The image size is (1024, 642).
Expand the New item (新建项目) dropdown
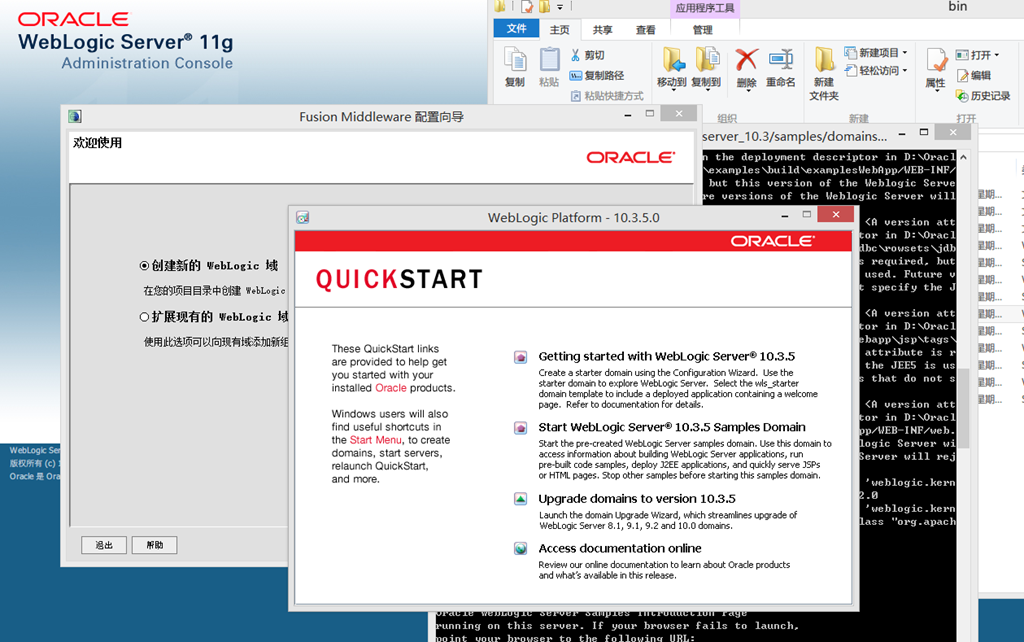[x=904, y=53]
